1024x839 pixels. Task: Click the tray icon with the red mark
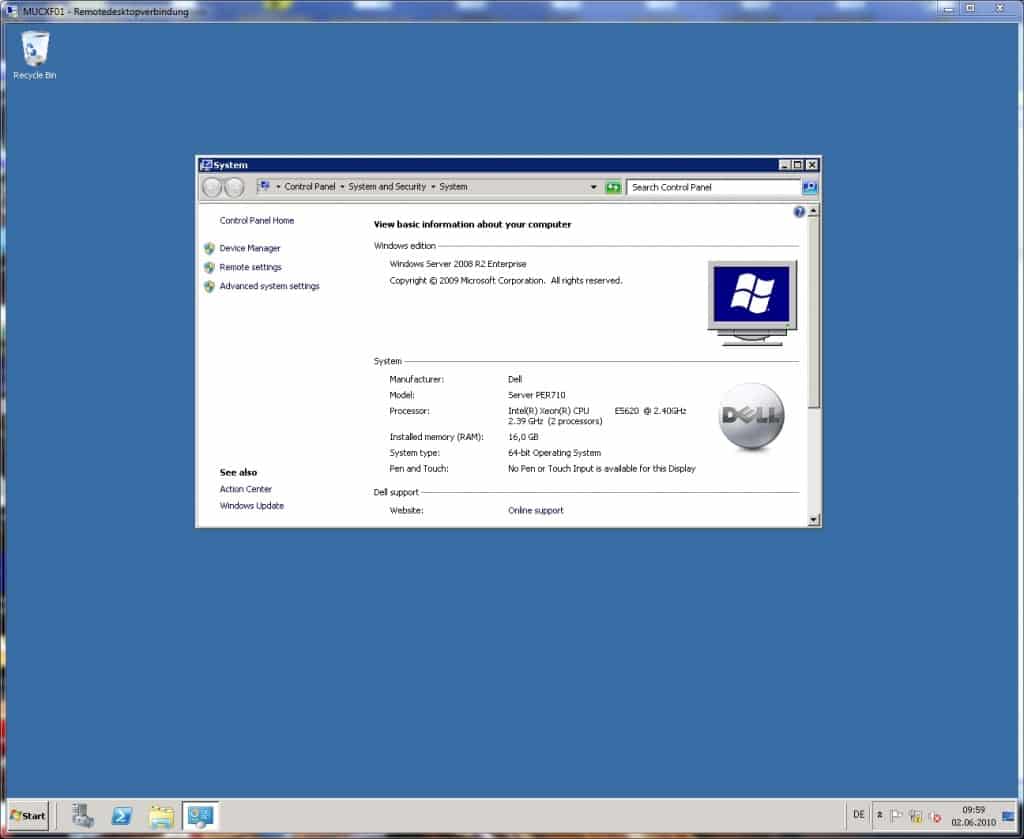tap(935, 817)
